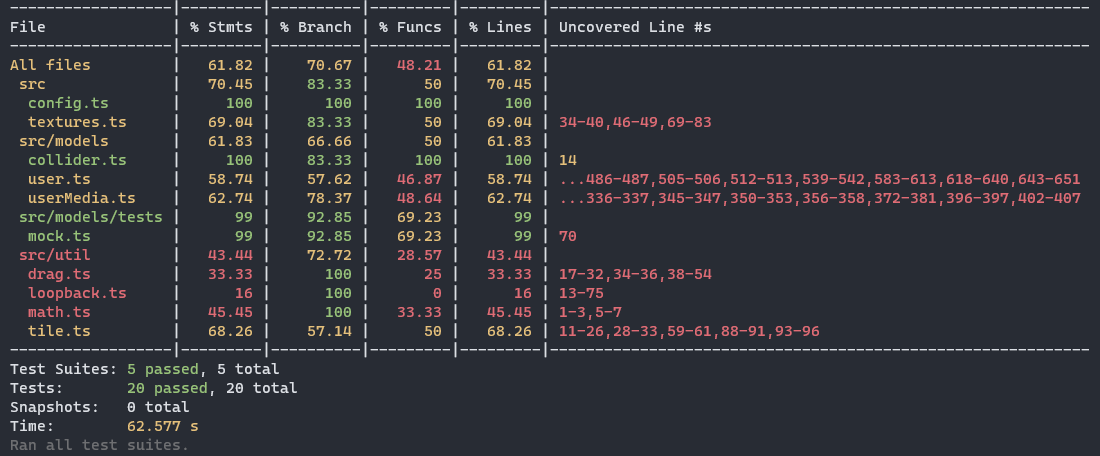Image resolution: width=1100 pixels, height=456 pixels.
Task: Click the 'File' column header
Action: [27, 27]
